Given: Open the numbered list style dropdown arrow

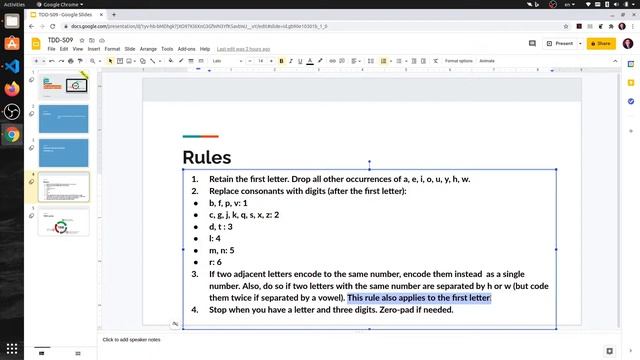Looking at the screenshot, I should coord(391,61).
